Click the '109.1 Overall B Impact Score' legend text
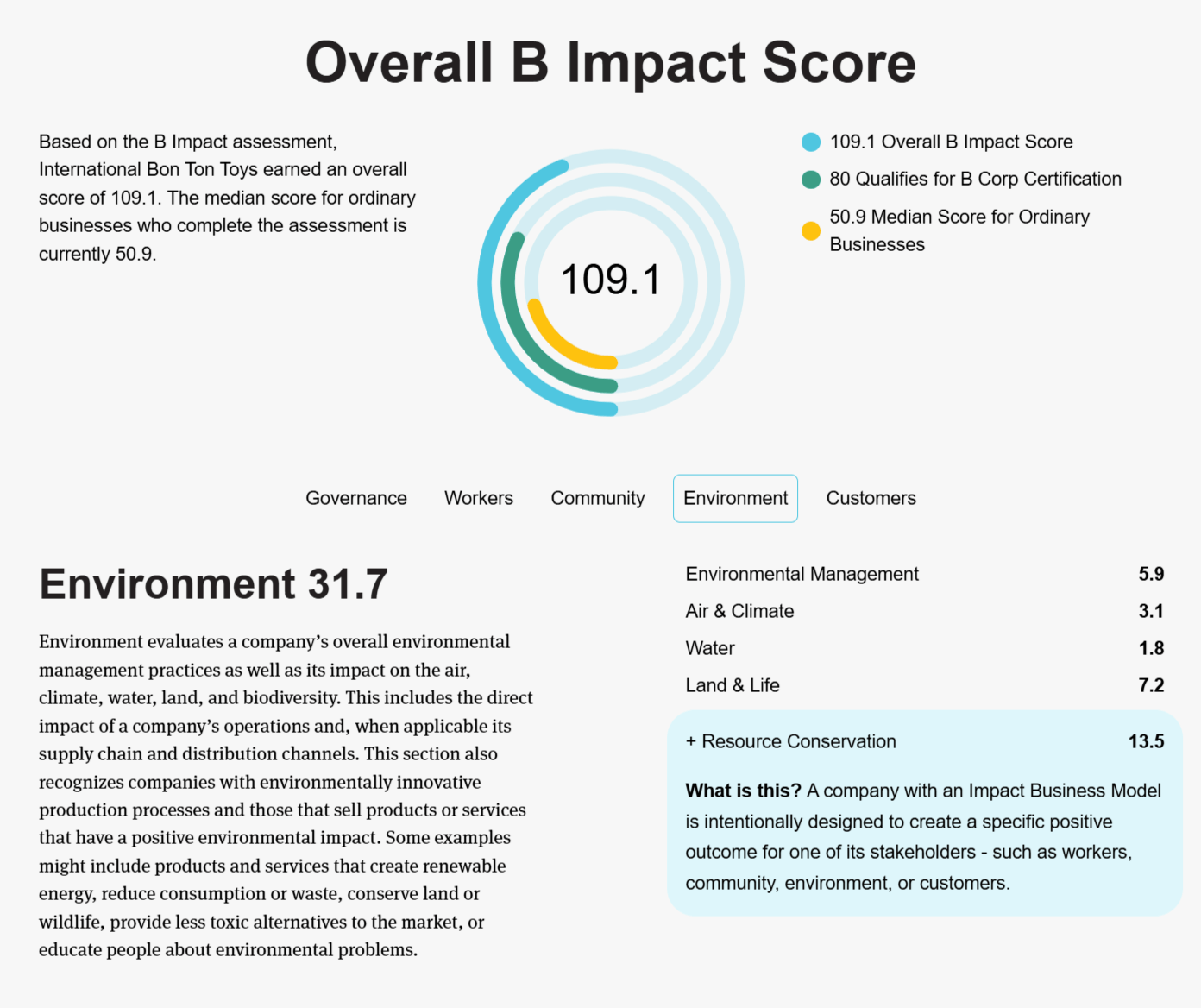Screen dimensions: 1201x1008 [x=952, y=142]
